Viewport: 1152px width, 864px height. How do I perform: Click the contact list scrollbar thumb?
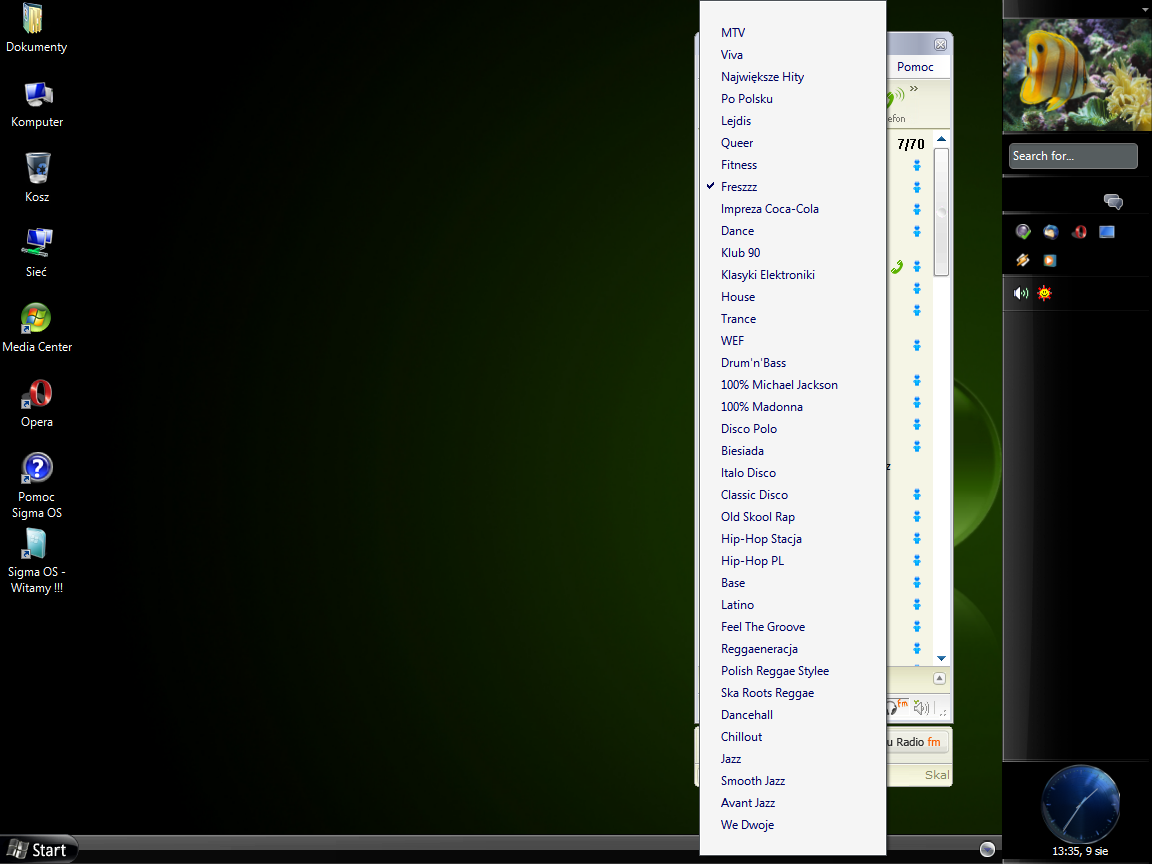(941, 212)
